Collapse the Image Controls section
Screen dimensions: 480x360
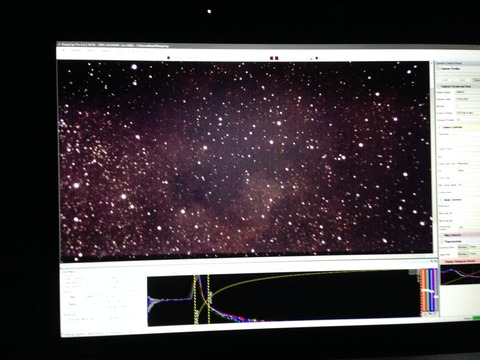click(x=441, y=200)
